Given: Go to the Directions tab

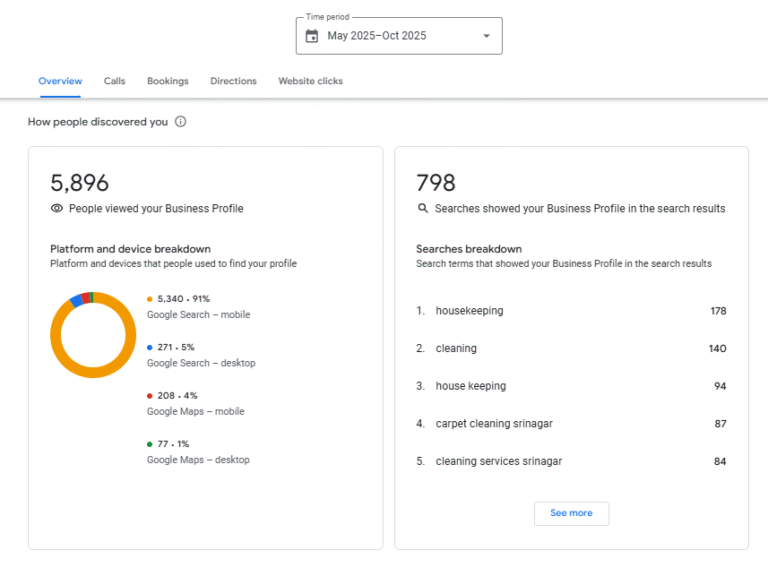Looking at the screenshot, I should pyautogui.click(x=233, y=81).
